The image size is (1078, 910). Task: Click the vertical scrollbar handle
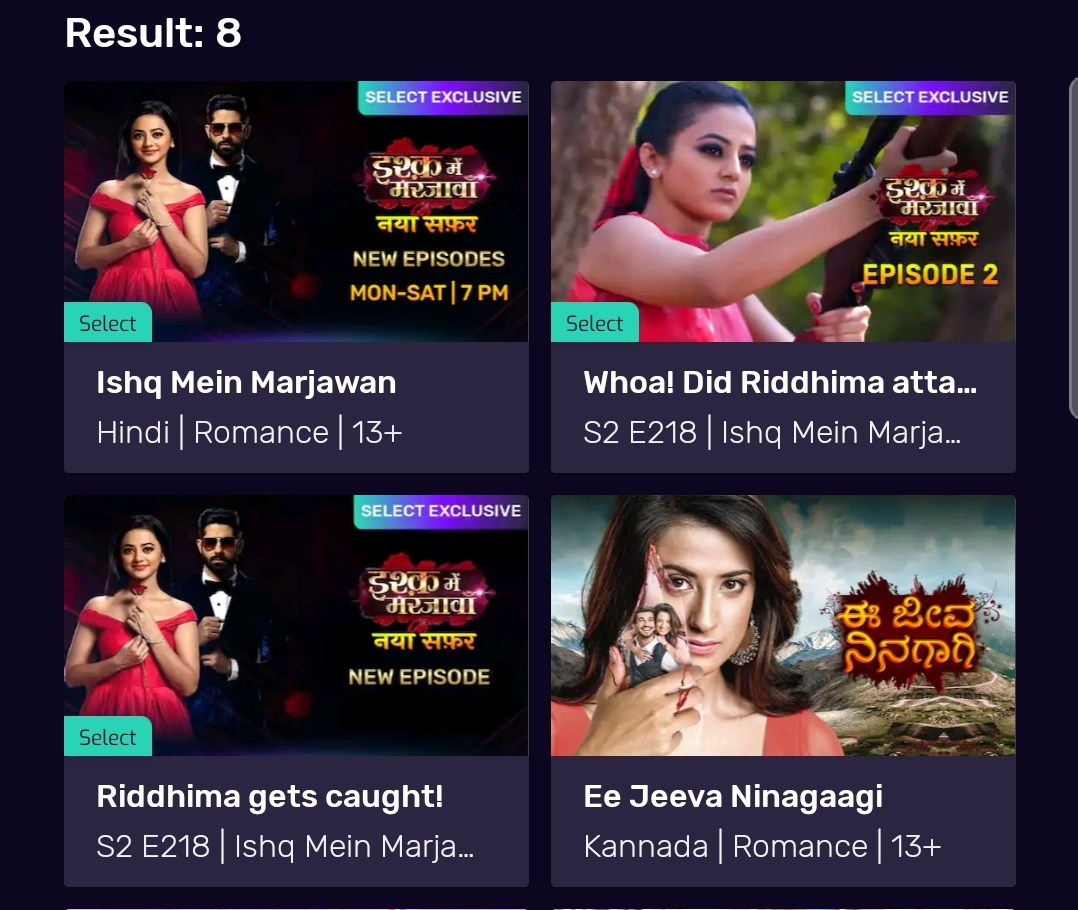1073,247
